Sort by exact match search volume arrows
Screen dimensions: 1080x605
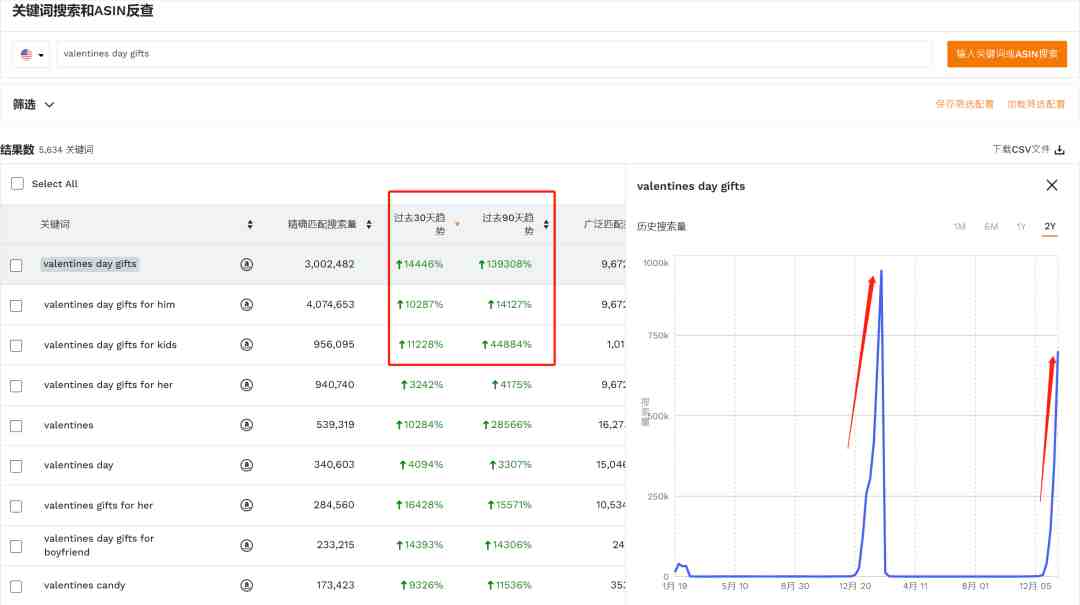[369, 224]
